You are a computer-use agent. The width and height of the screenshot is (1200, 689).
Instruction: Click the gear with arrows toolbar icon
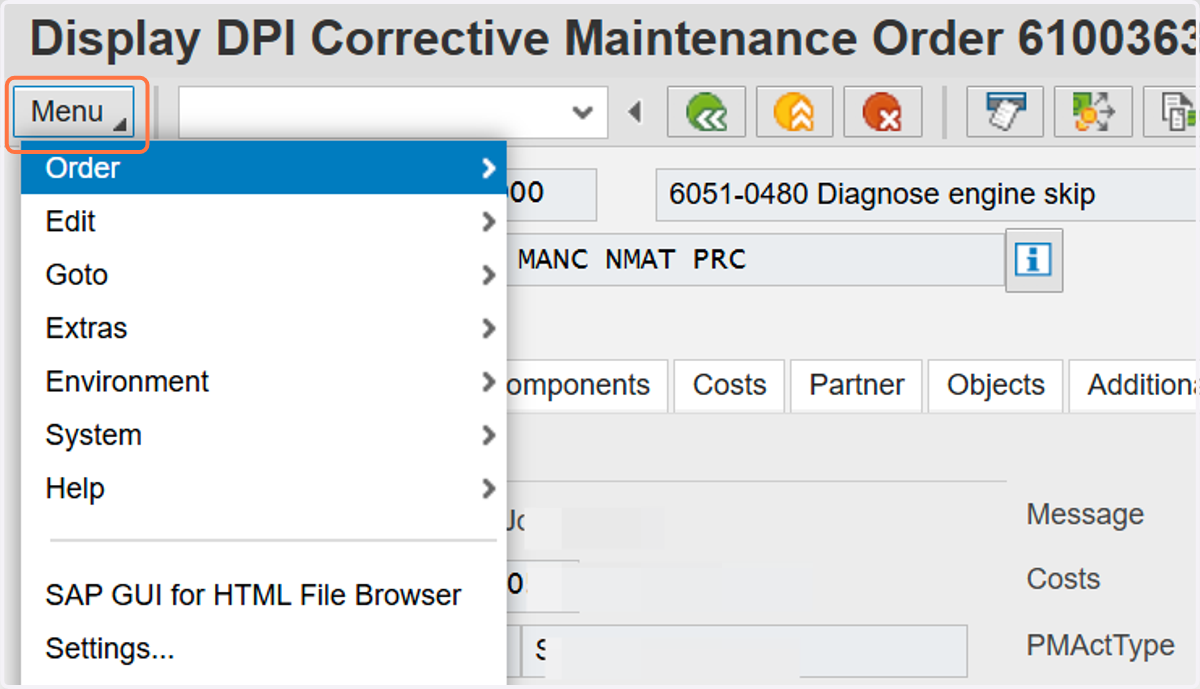tap(1093, 112)
